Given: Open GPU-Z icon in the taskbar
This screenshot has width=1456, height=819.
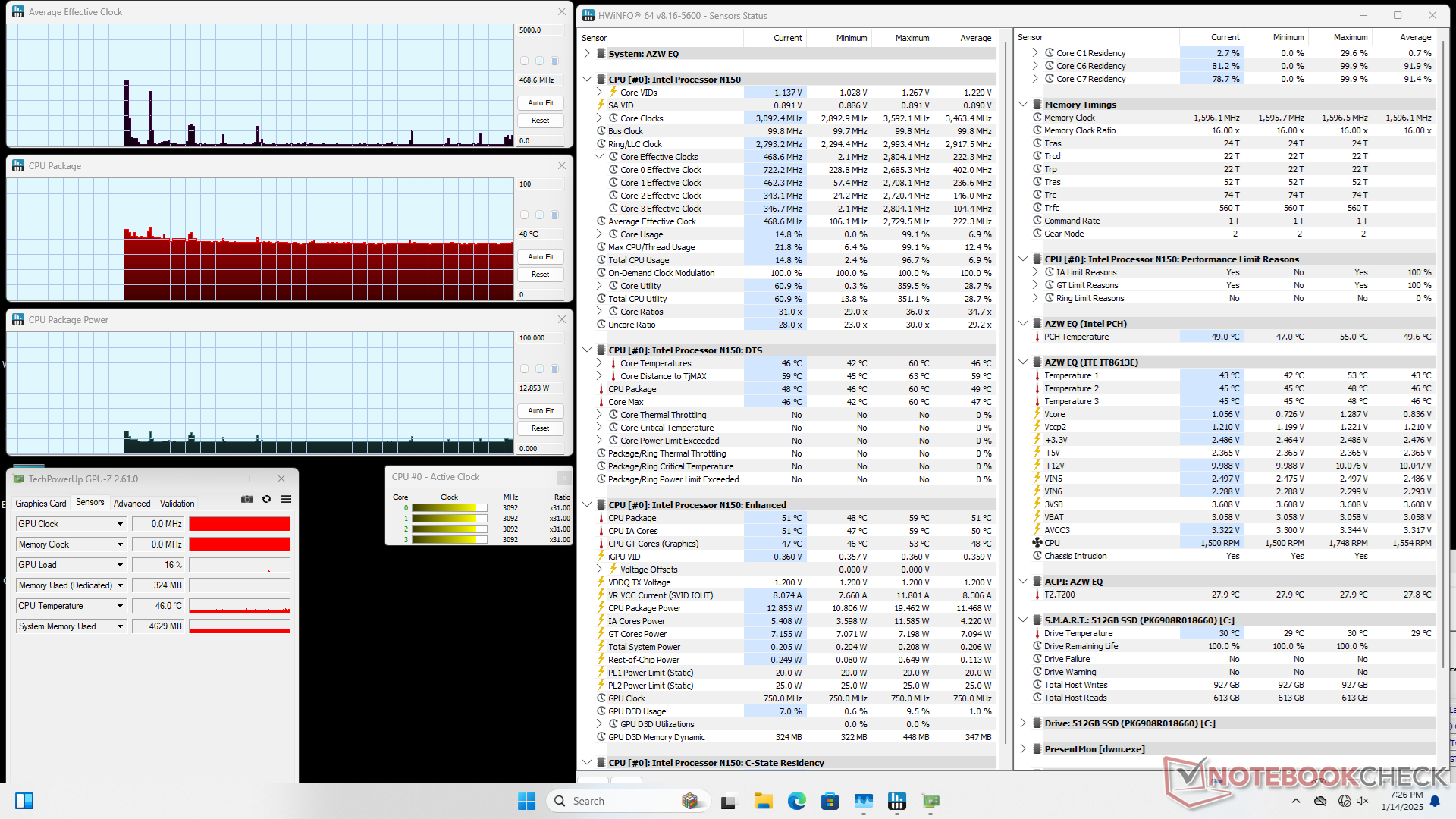Looking at the screenshot, I should tap(930, 801).
